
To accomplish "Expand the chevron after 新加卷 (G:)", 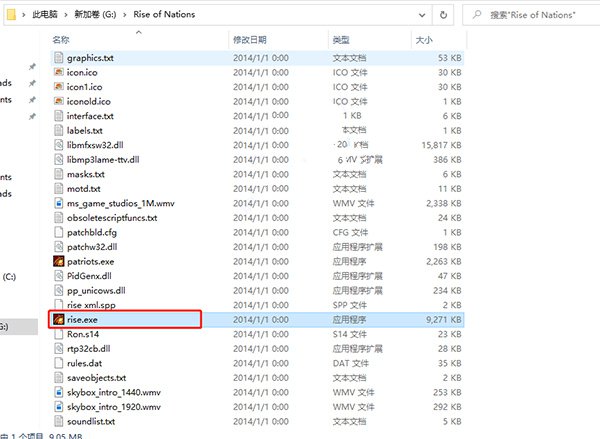I will point(125,15).
